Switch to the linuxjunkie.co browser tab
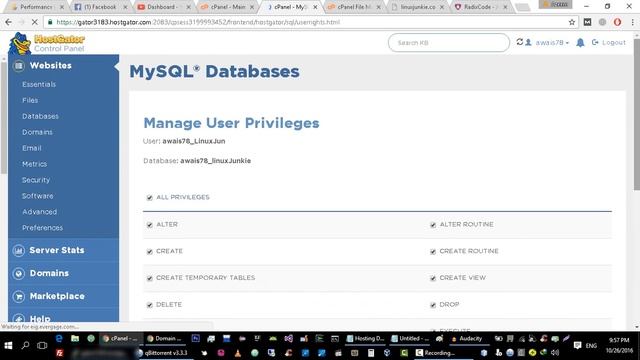 [417, 7]
